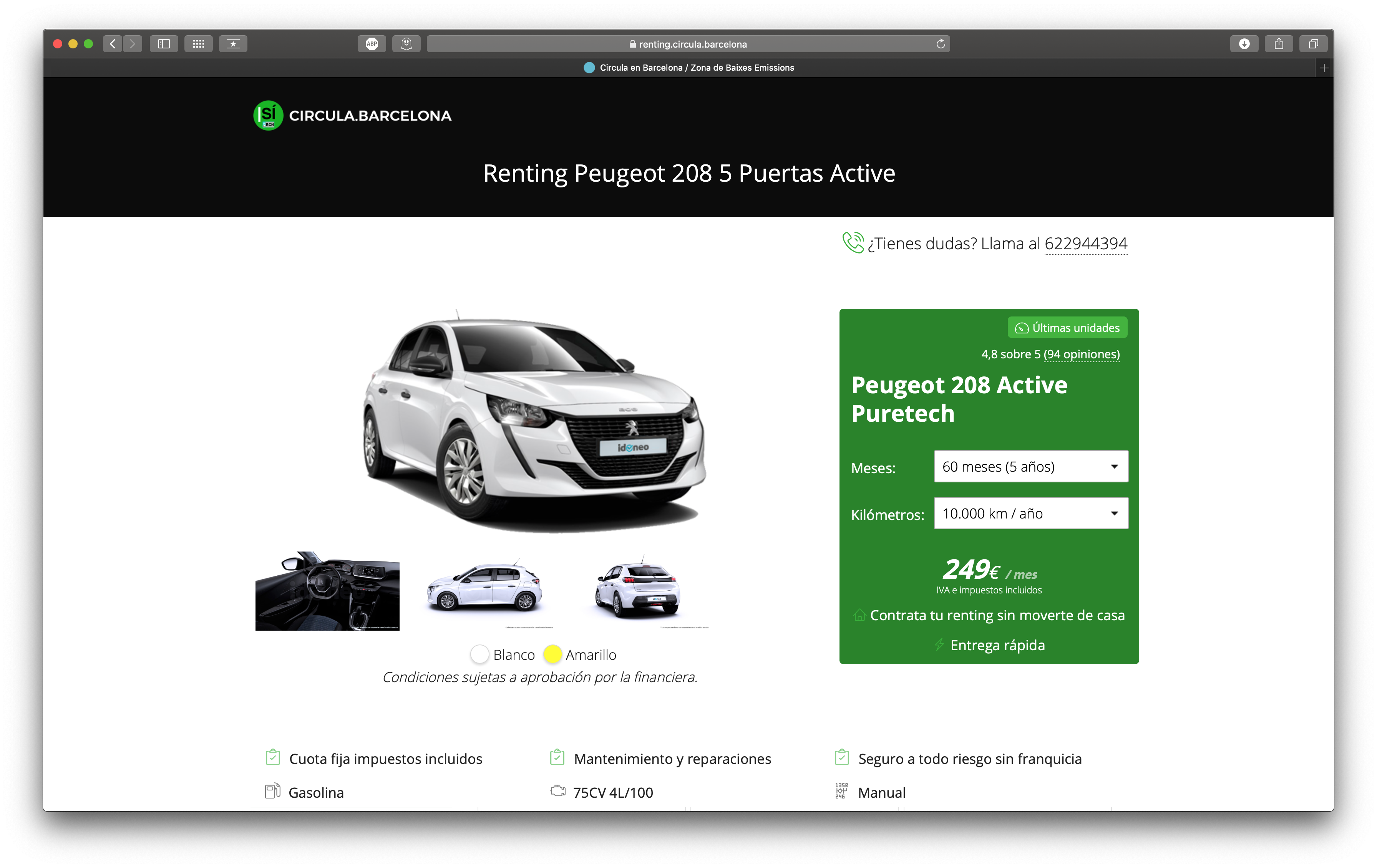The height and width of the screenshot is (868, 1377).
Task: Click the checklist icon by Cuota fija
Action: [273, 758]
